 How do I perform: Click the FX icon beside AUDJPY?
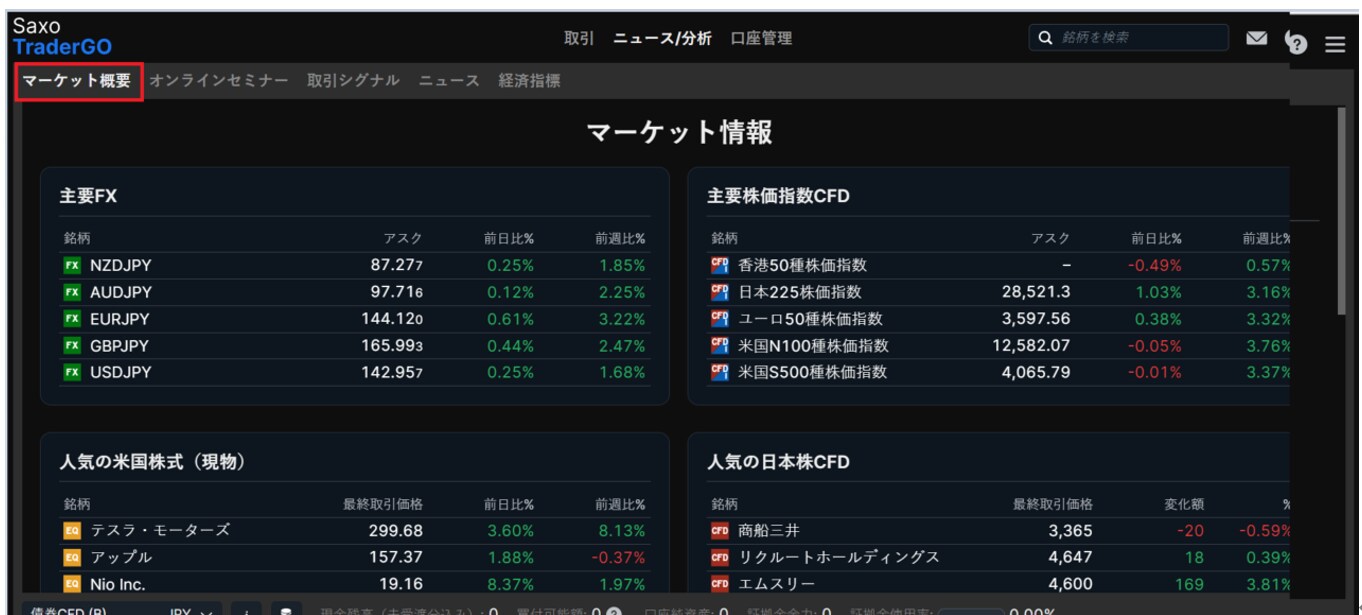72,292
